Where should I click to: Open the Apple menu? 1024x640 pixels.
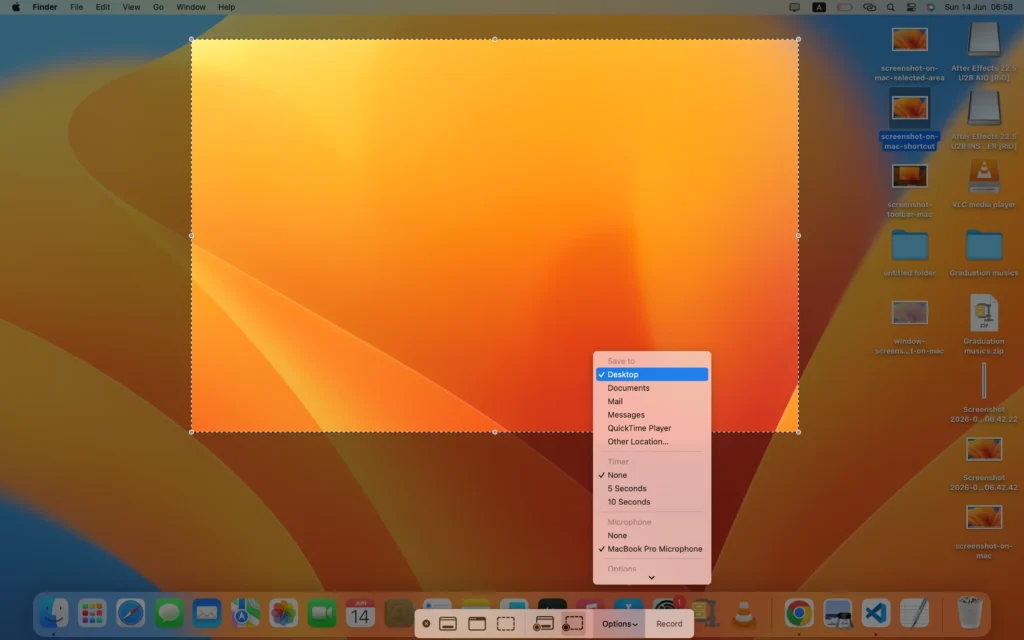coord(16,7)
